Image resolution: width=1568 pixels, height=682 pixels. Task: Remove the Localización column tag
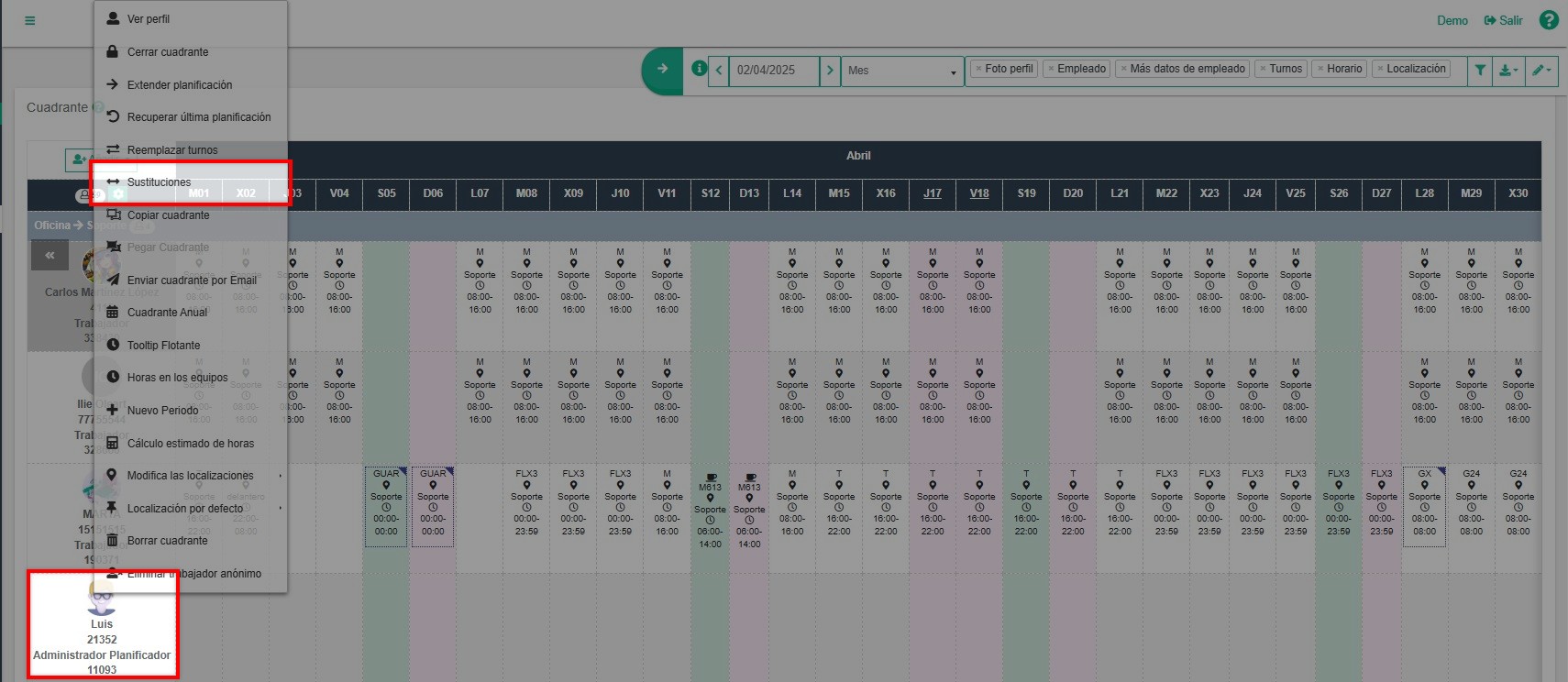point(1379,69)
